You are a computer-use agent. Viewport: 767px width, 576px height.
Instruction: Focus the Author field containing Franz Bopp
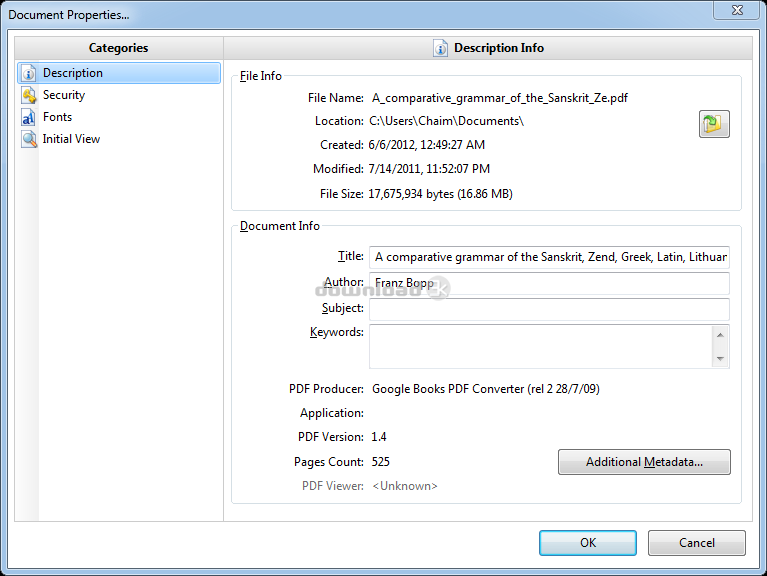(548, 283)
